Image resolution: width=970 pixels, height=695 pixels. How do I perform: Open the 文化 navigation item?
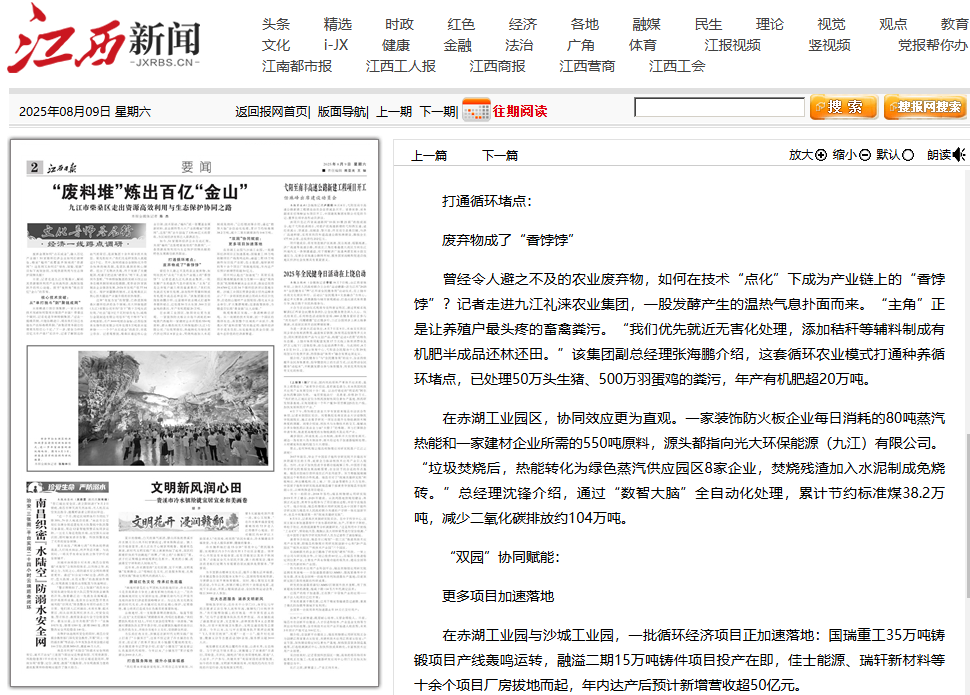[276, 45]
